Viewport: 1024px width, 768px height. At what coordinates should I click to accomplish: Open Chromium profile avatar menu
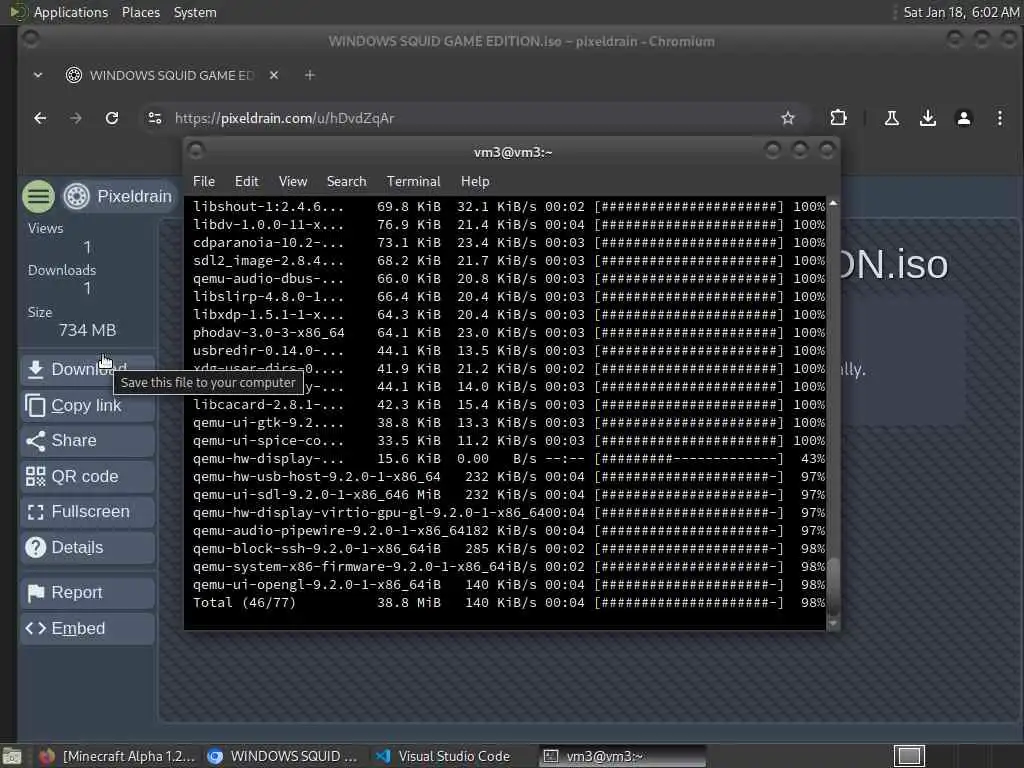[x=963, y=118]
